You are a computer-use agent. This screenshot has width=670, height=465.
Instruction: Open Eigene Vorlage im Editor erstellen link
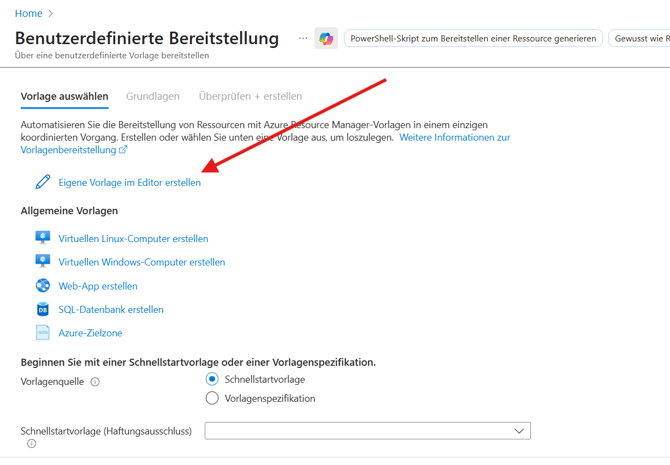pyautogui.click(x=129, y=183)
